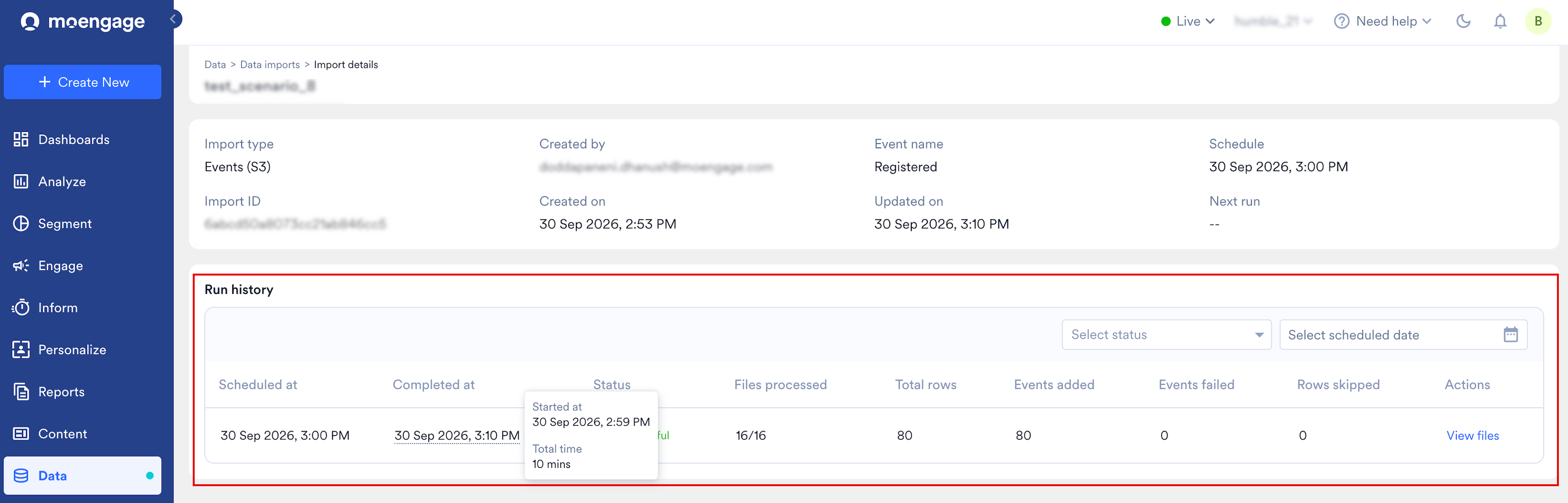Click the Import details breadcrumb
Screen dimensions: 1568x503
(346, 64)
